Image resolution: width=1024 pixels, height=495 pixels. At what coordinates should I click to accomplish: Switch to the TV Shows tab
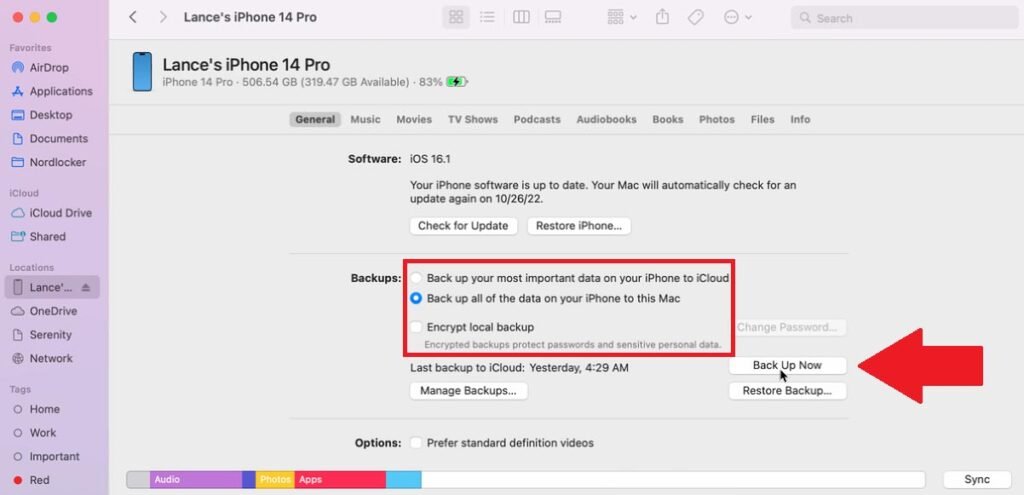(473, 120)
